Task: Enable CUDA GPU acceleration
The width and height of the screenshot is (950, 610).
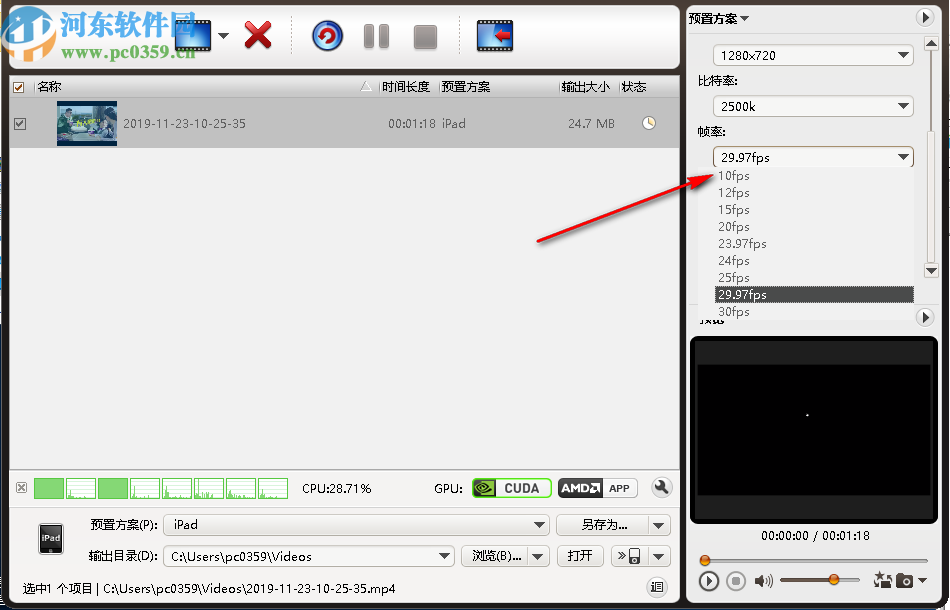Action: [x=511, y=488]
